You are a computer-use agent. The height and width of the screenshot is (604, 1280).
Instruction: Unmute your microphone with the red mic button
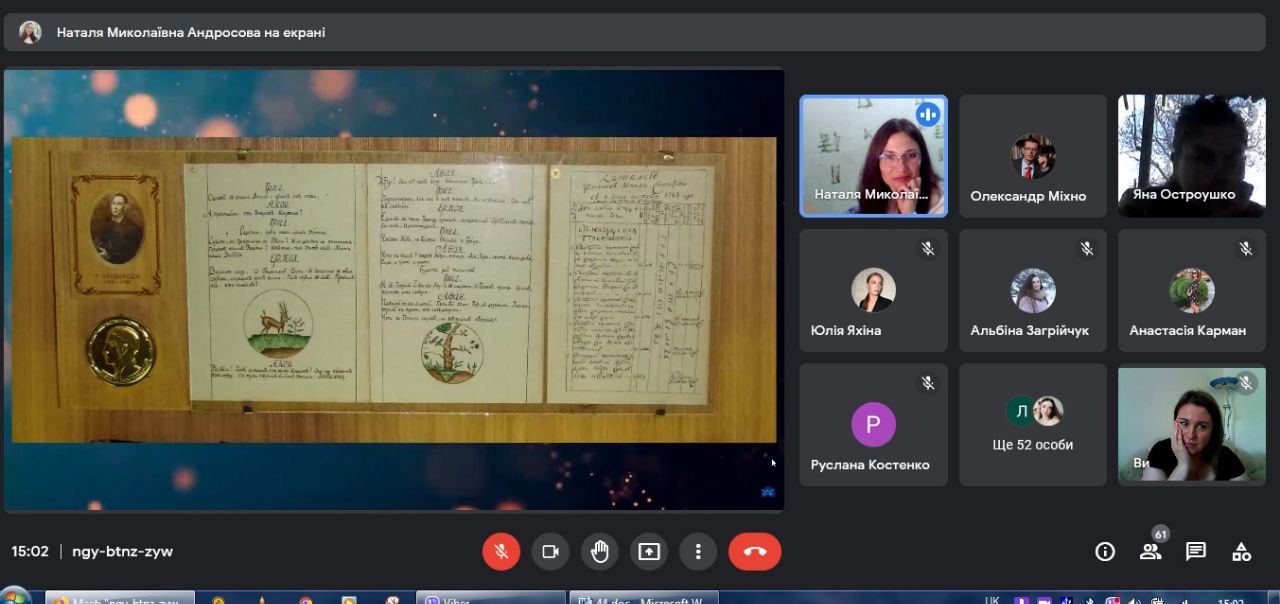point(501,551)
